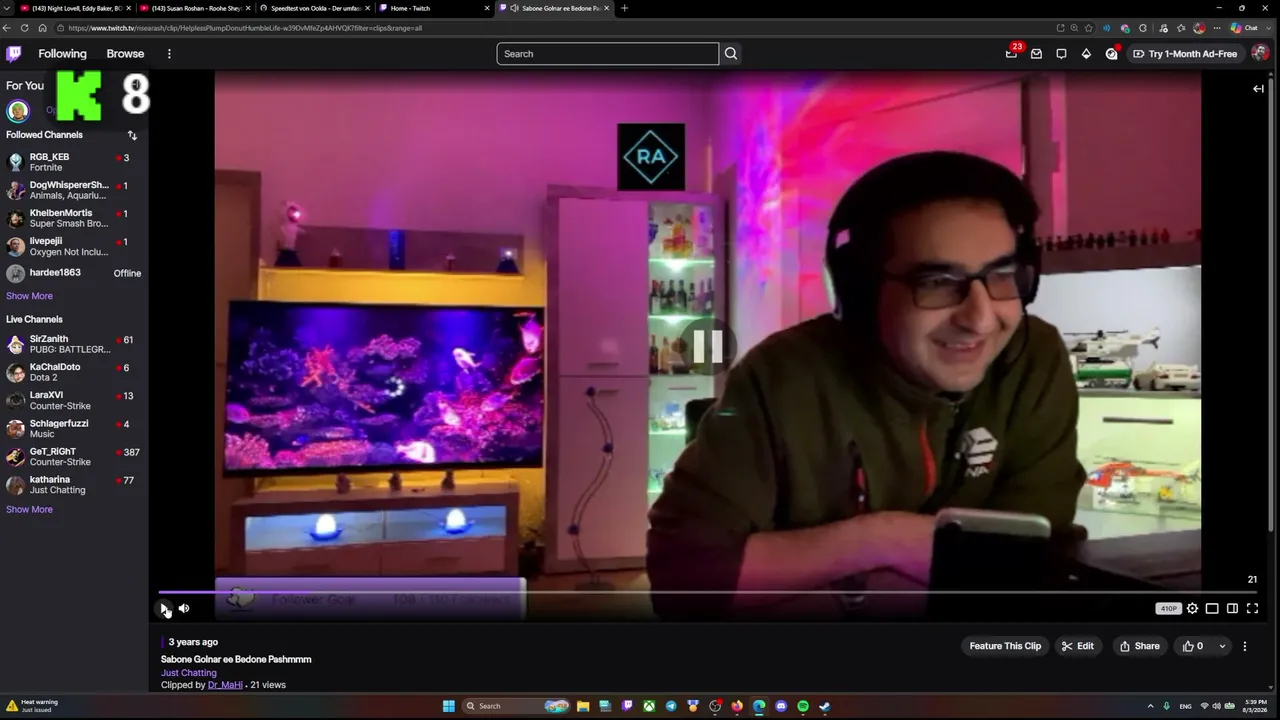
Task: Open the Schlagerfuzzi Music channel
Action: (x=74, y=428)
